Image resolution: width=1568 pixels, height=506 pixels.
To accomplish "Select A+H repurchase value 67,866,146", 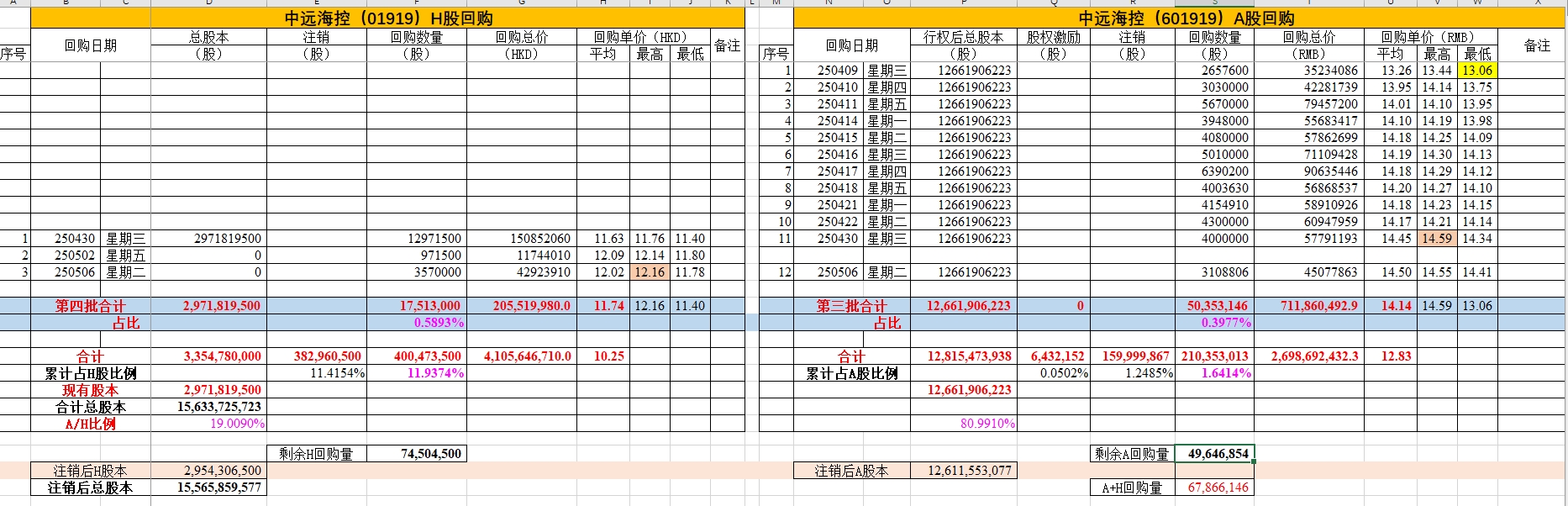I will click(x=1214, y=488).
